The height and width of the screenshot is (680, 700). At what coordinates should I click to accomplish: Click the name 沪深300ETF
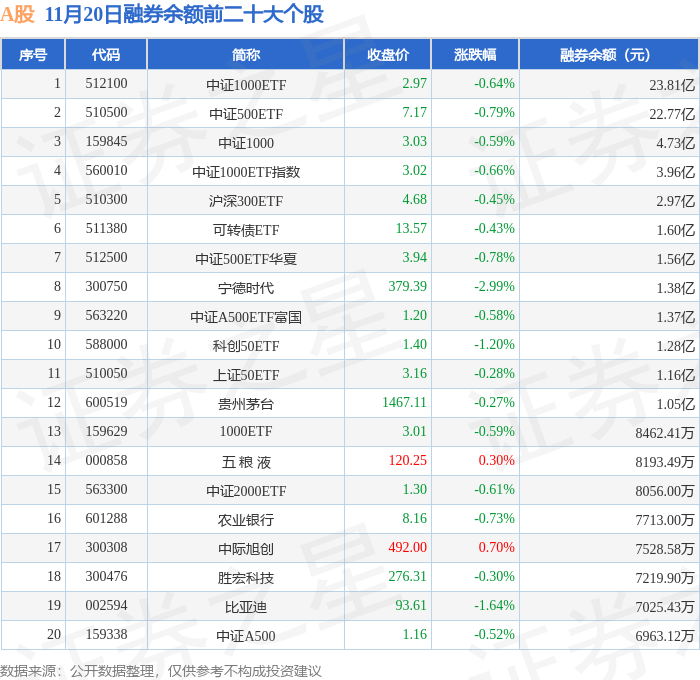pyautogui.click(x=246, y=201)
